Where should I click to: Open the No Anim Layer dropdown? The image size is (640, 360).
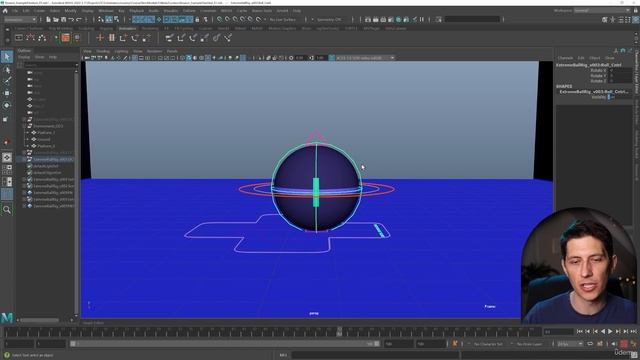(530, 344)
